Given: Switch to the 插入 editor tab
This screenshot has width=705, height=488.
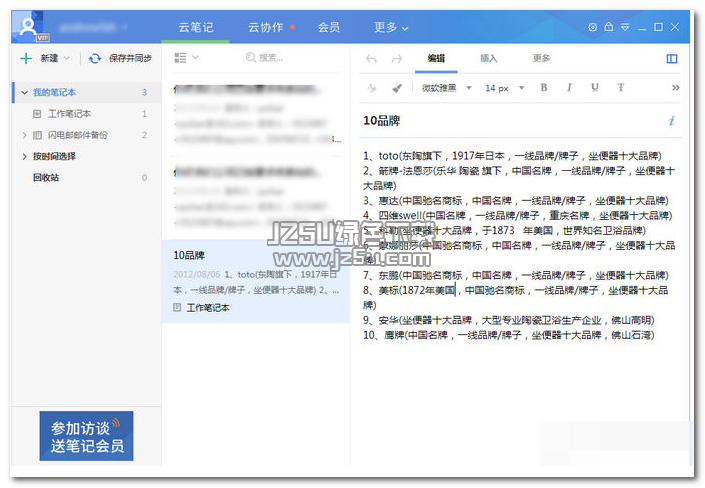Looking at the screenshot, I should pos(488,58).
